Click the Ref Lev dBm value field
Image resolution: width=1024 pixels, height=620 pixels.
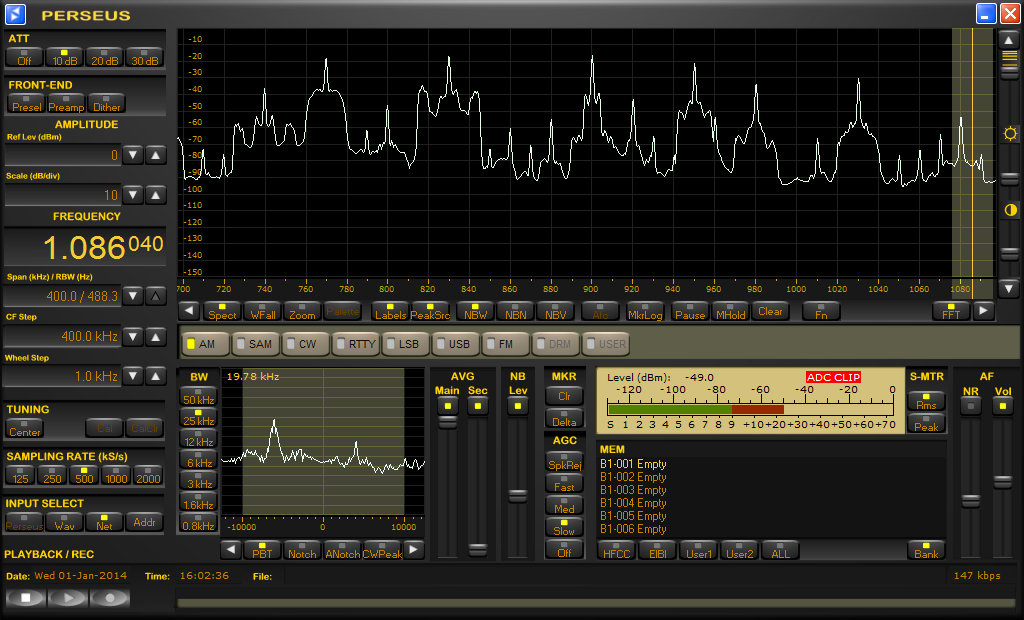tap(63, 155)
